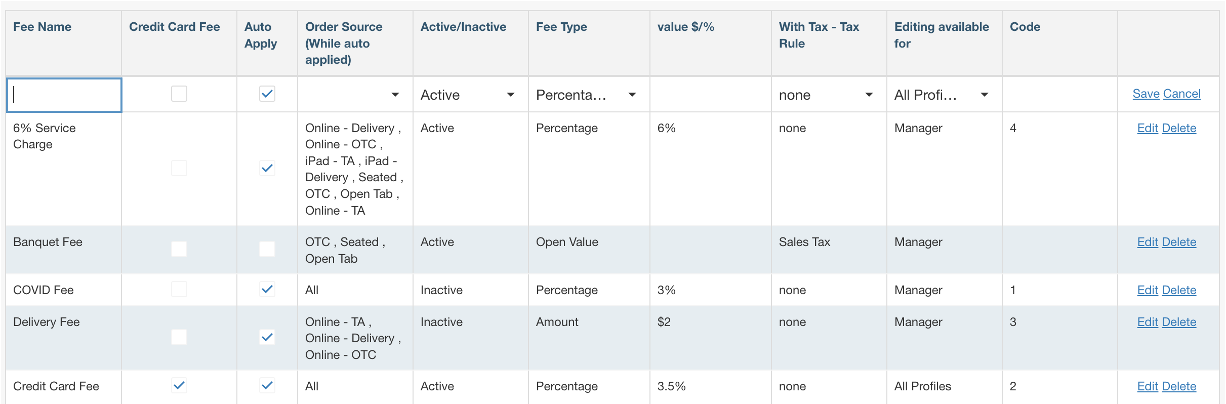Open the Tax Rule none dropdown
Screen dimensions: 1226x404
(x=827, y=95)
